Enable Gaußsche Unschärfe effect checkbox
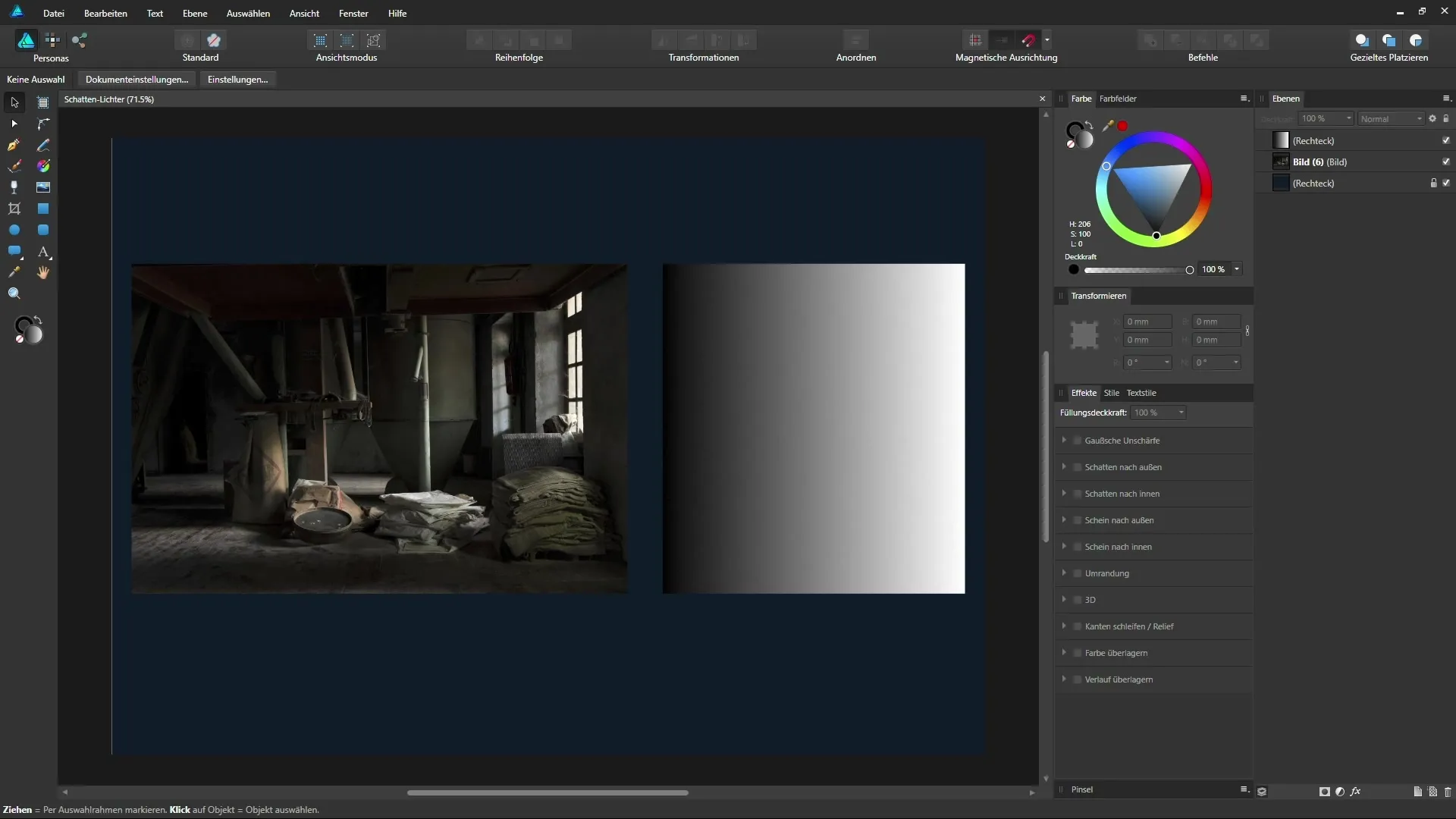The width and height of the screenshot is (1456, 819). 1078,441
